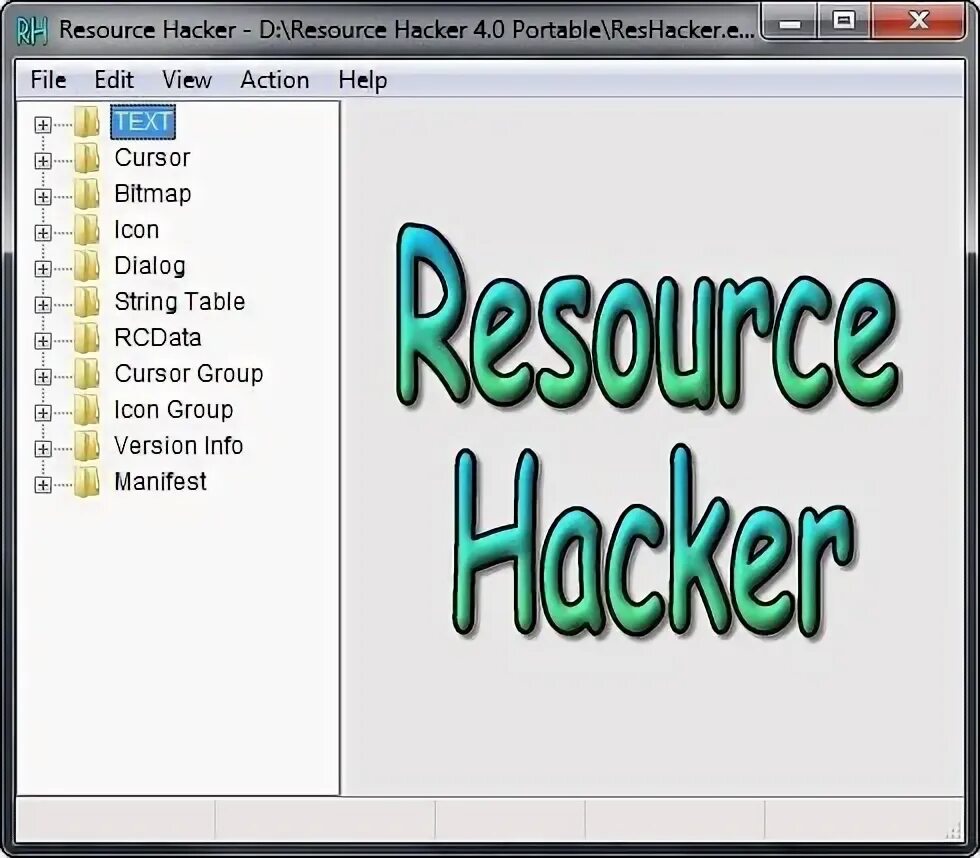Click the Cursor Group folder icon

pos(86,374)
